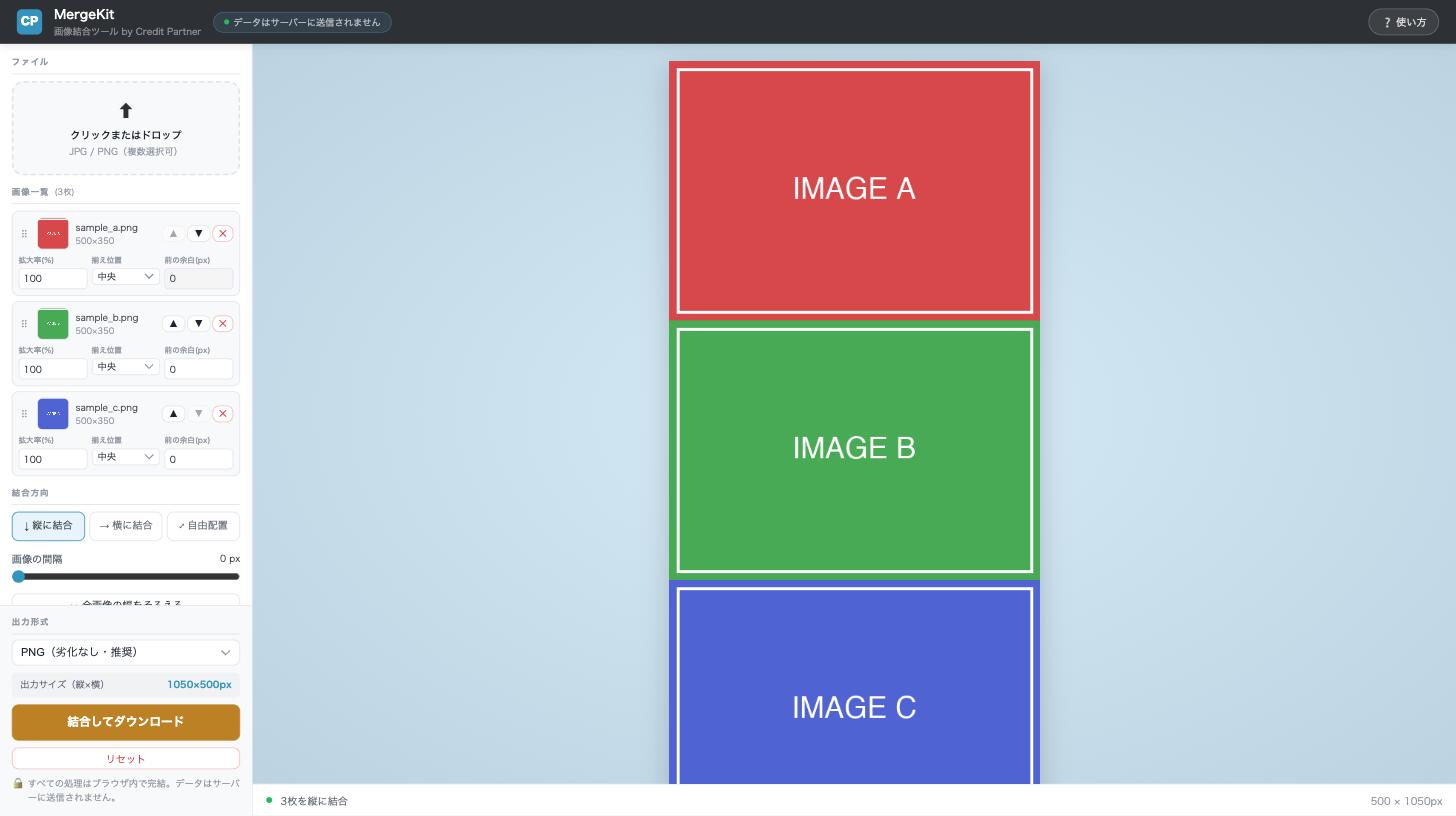Select the 縦に結合 merge direction
This screenshot has width=1456, height=816.
(x=48, y=526)
